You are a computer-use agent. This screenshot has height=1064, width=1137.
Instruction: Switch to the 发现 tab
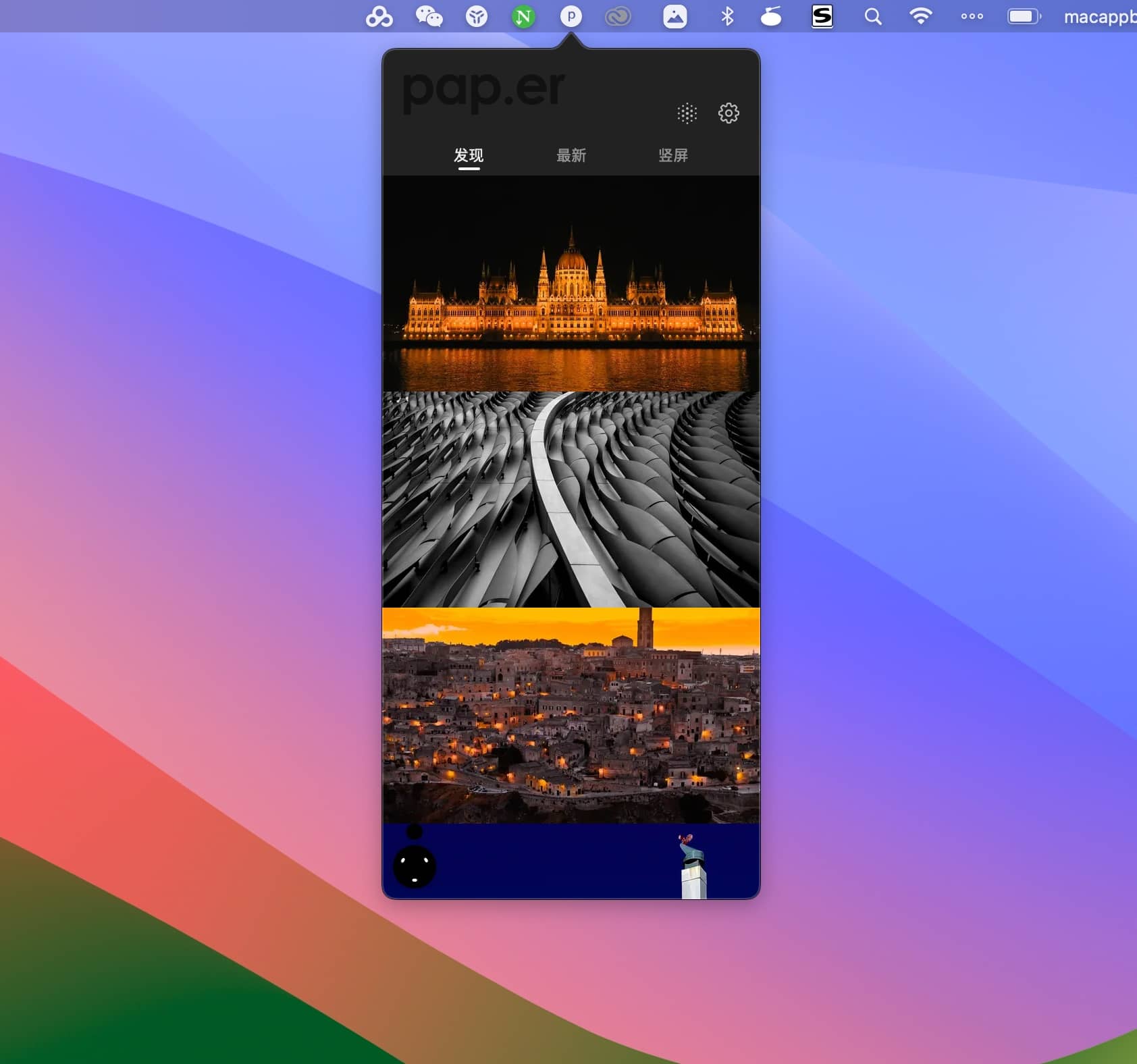(x=469, y=155)
